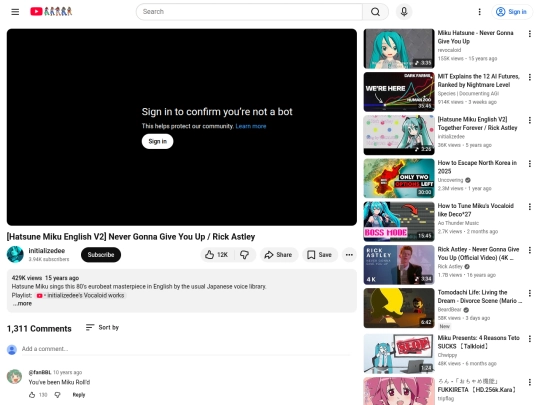Open options for FUKKIRETA video
The image size is (540, 405).
(x=530, y=382)
